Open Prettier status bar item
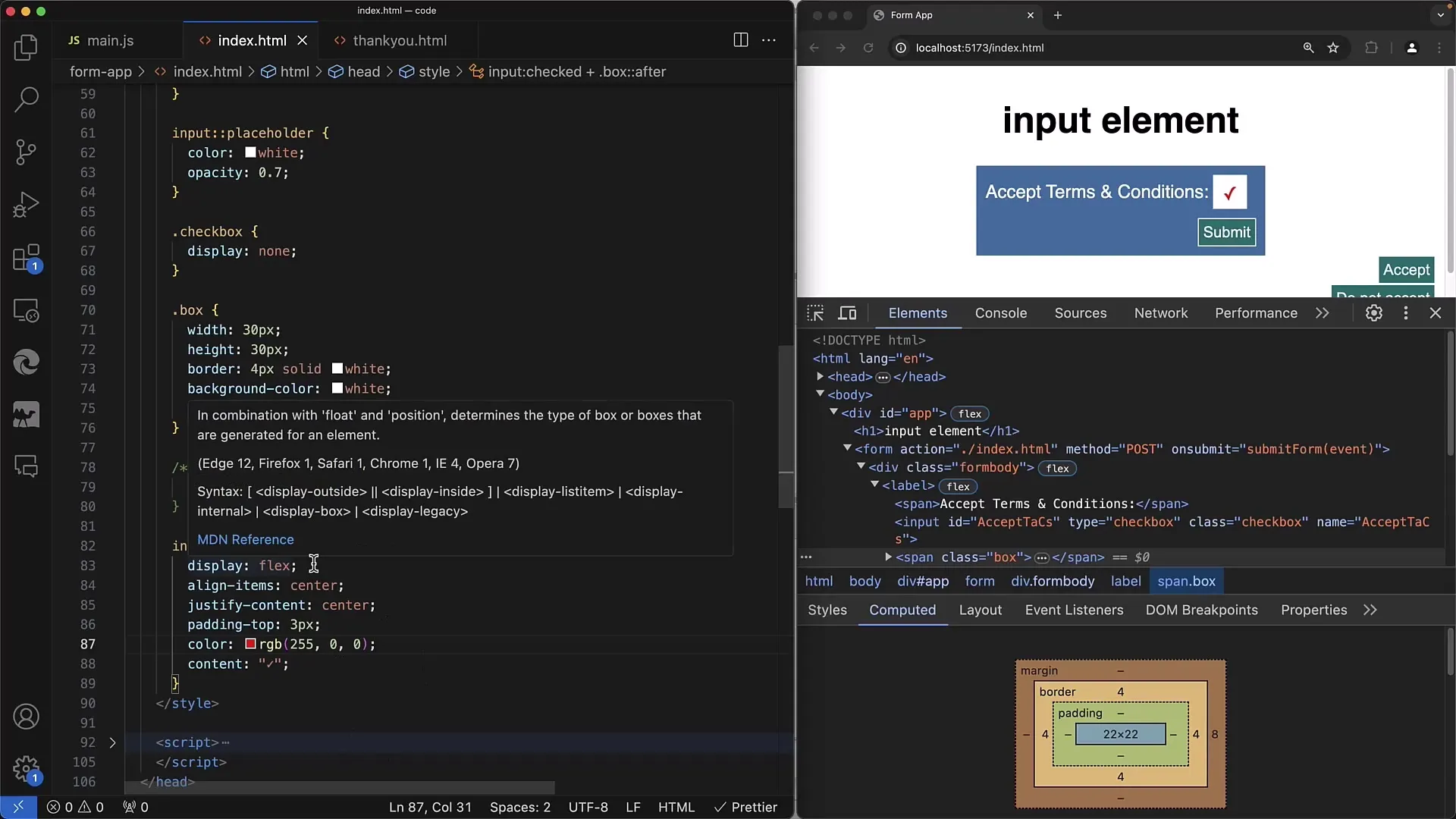This screenshot has height=819, width=1456. 745,808
